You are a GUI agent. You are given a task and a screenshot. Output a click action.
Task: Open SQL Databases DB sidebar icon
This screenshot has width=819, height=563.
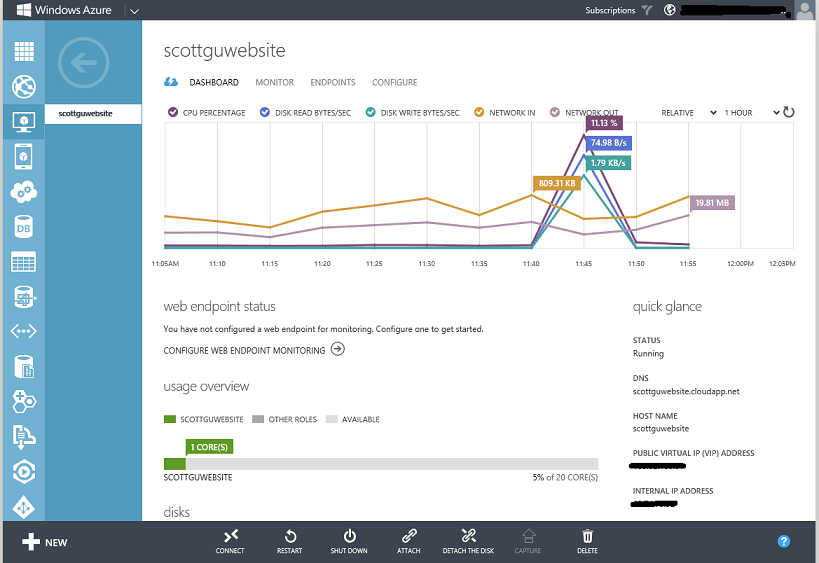[23, 227]
